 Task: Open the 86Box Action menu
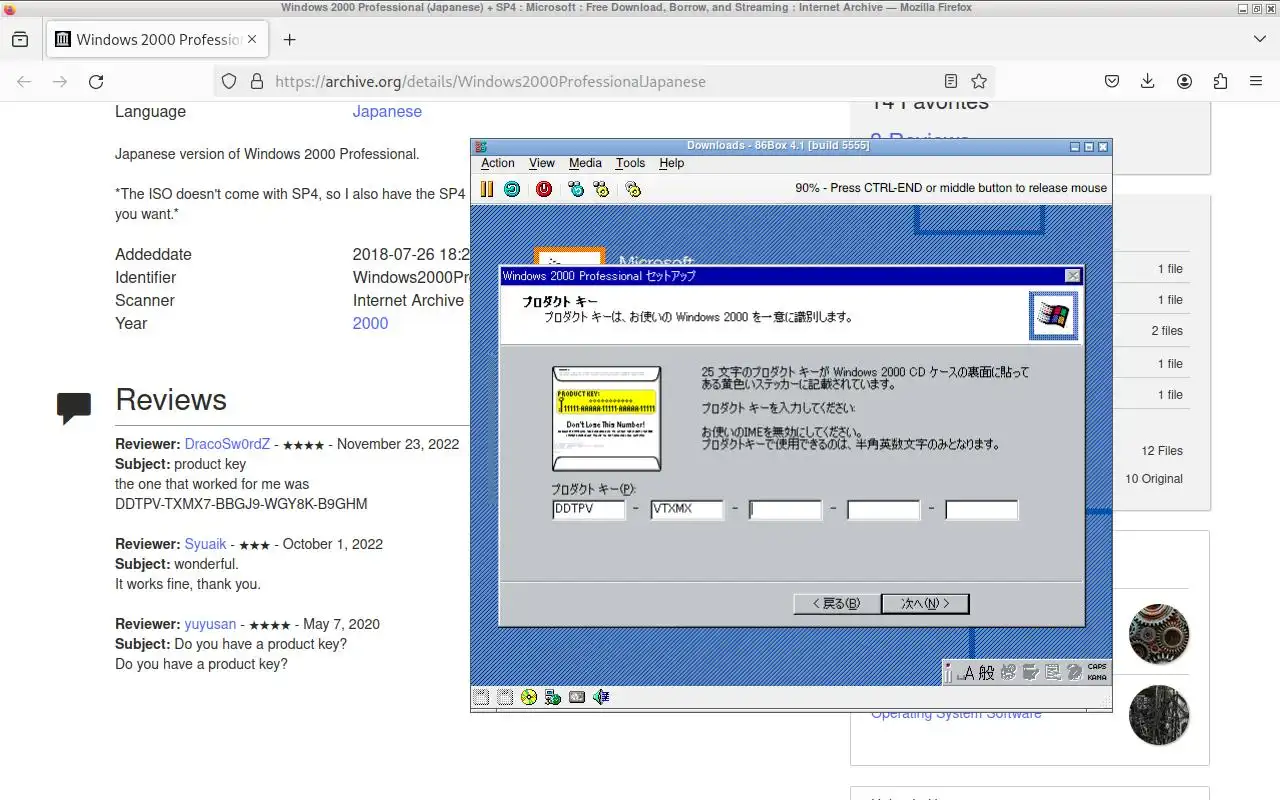[498, 163]
